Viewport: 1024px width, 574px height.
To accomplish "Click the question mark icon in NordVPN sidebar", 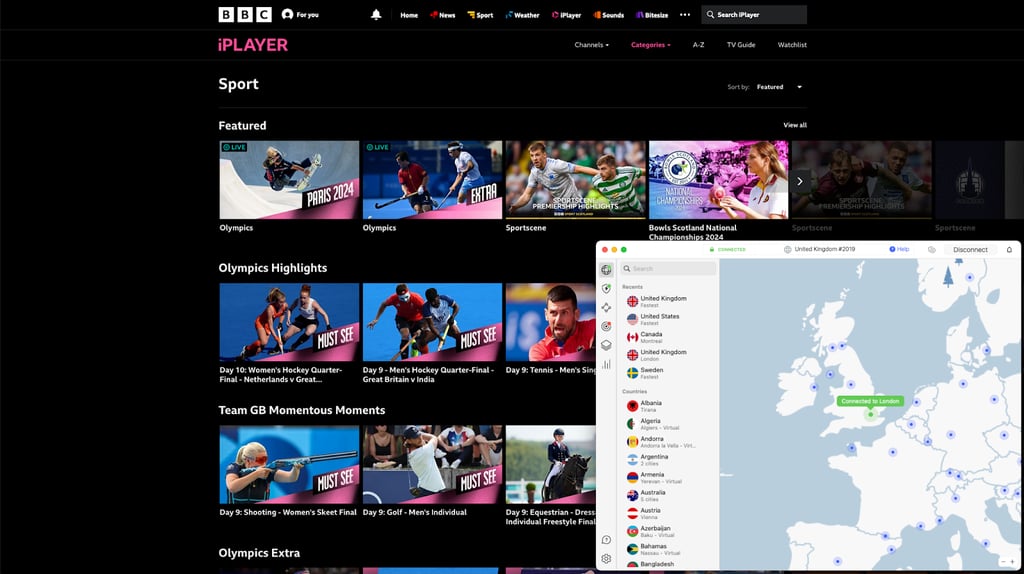I will [607, 540].
